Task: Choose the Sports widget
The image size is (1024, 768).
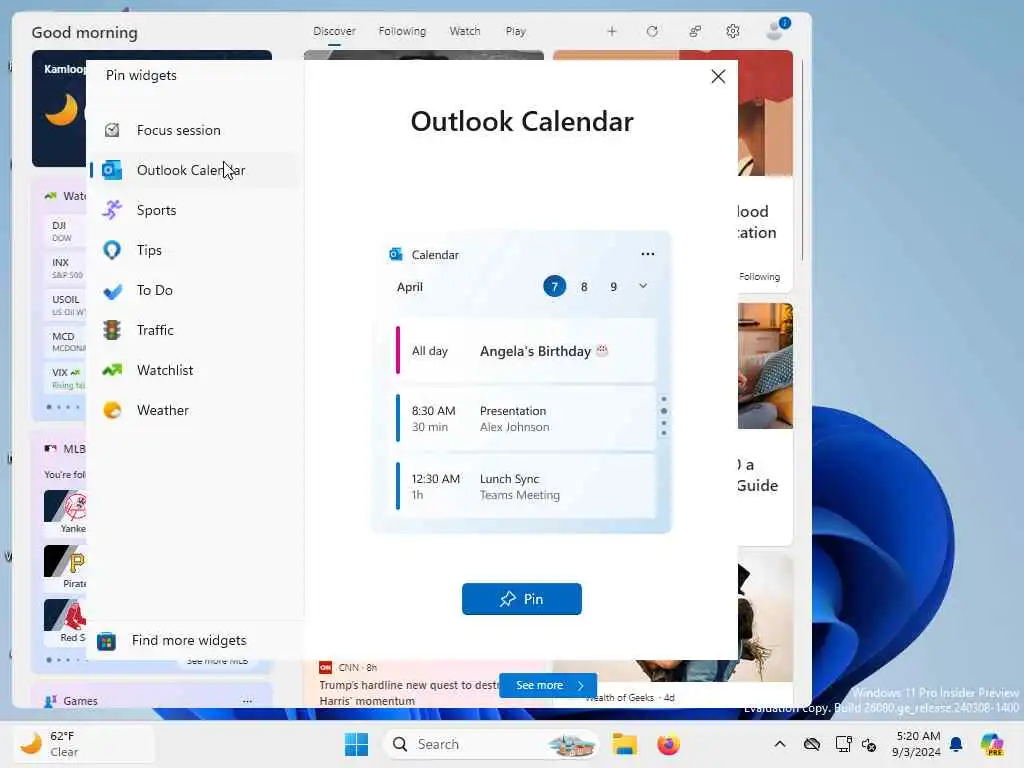Action: click(x=194, y=210)
